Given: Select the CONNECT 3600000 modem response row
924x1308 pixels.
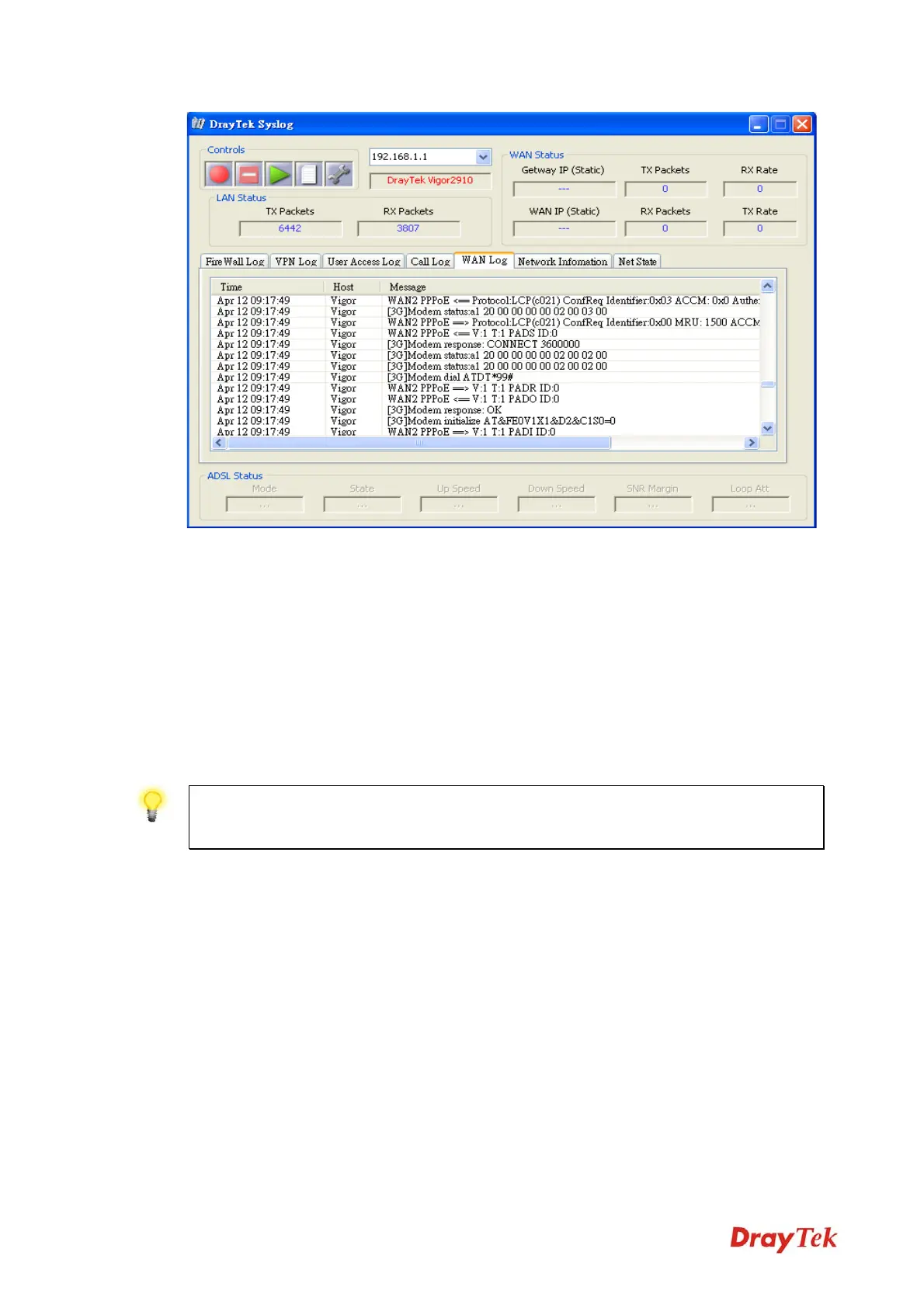Looking at the screenshot, I should pyautogui.click(x=485, y=344).
